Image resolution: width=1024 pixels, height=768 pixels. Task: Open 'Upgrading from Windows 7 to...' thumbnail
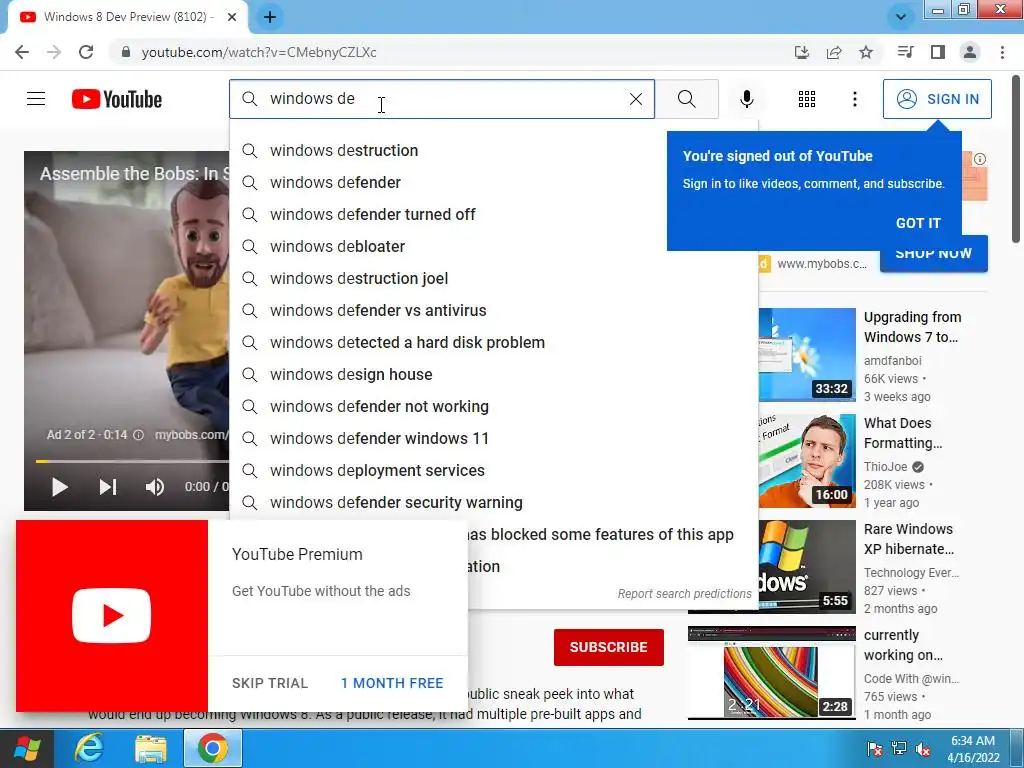point(807,355)
